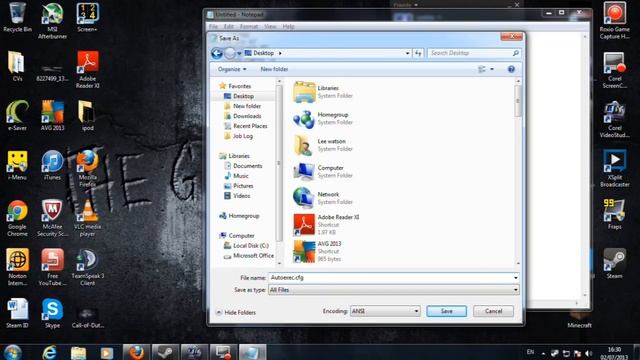Open the Help icon in Save As toolbar
This screenshot has height=360, width=640.
511,69
